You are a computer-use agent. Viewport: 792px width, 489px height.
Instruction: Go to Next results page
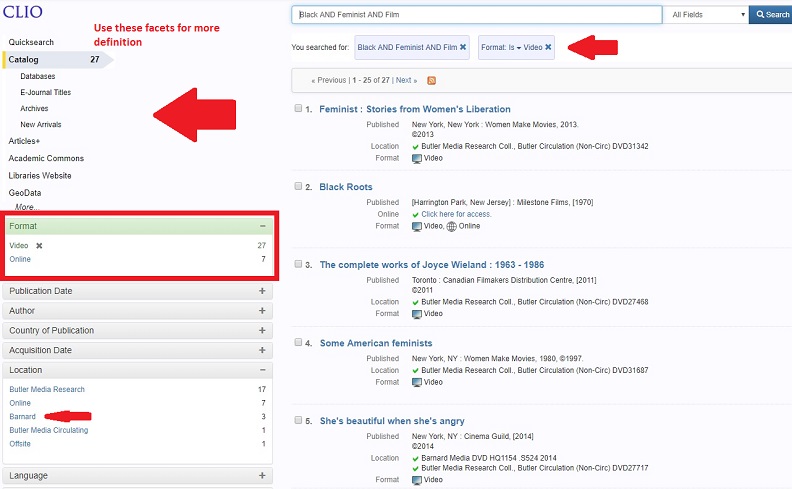click(x=406, y=80)
